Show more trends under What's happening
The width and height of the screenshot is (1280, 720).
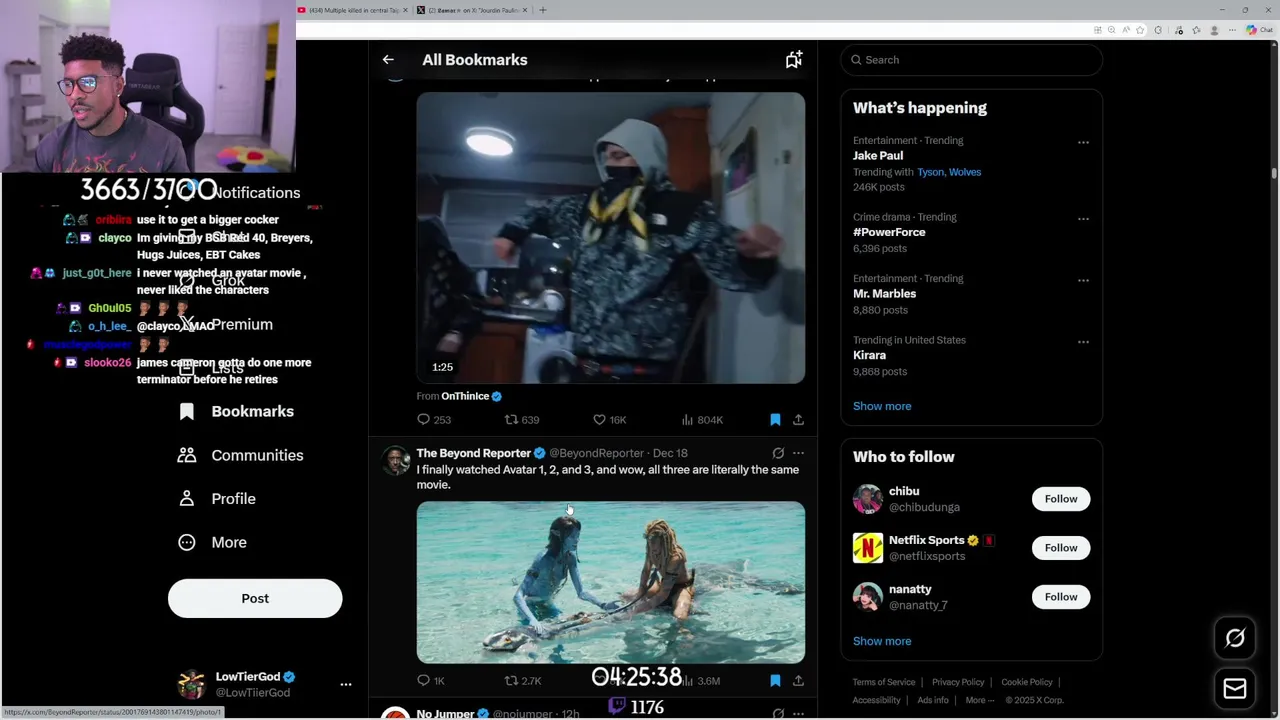click(x=882, y=406)
